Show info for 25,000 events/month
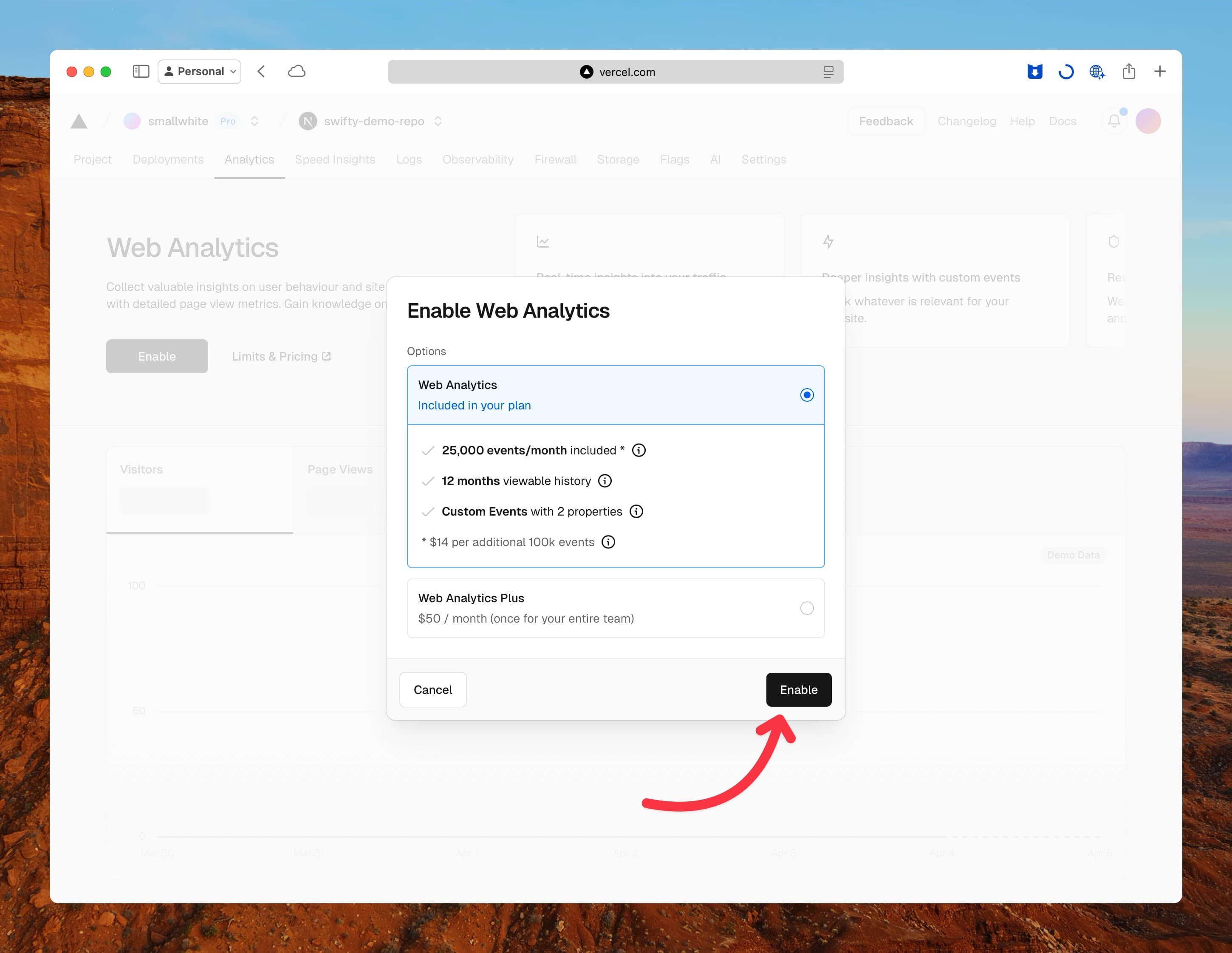Viewport: 1232px width, 953px height. 639,450
